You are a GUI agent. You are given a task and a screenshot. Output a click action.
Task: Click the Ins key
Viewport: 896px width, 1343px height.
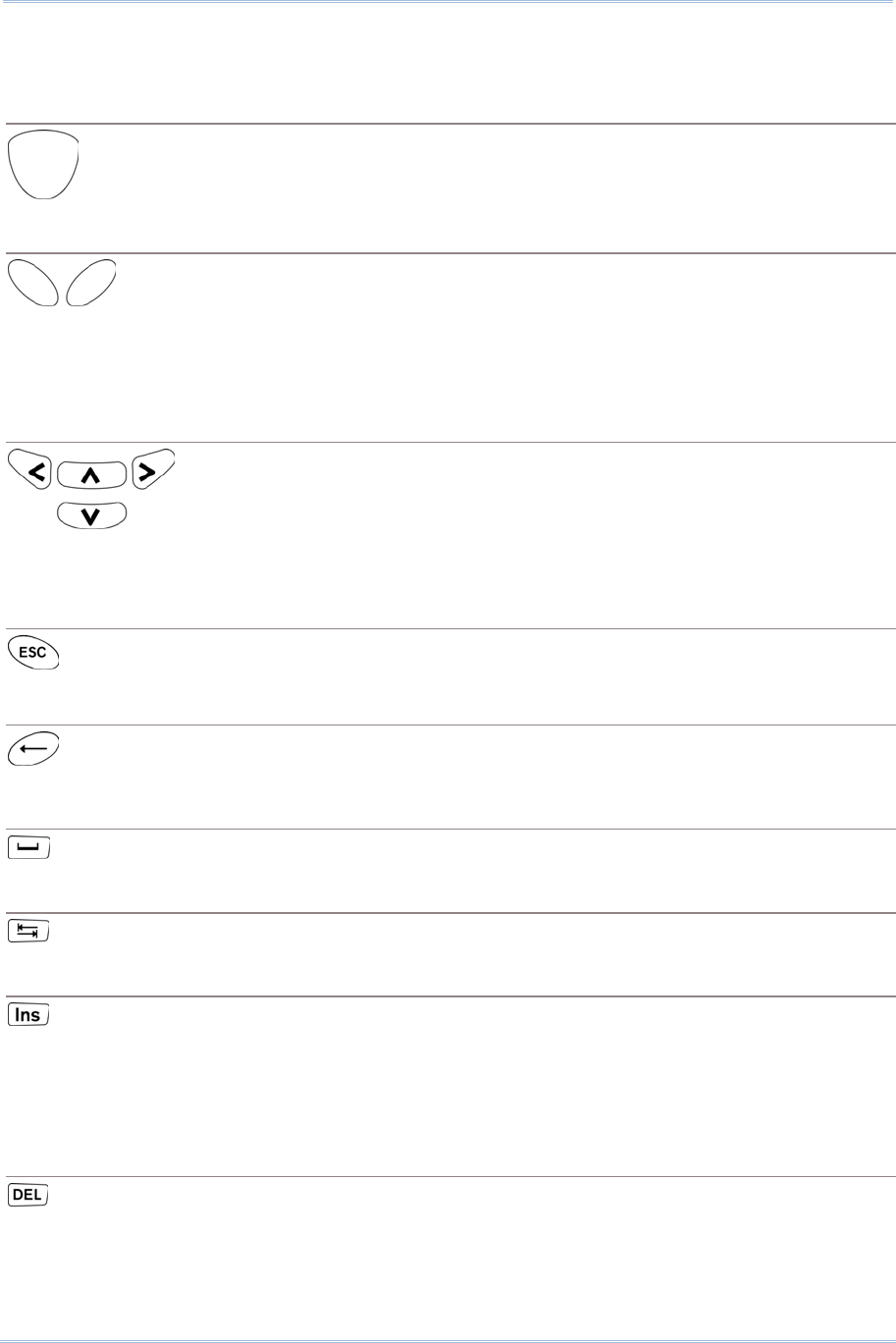pos(29,1015)
